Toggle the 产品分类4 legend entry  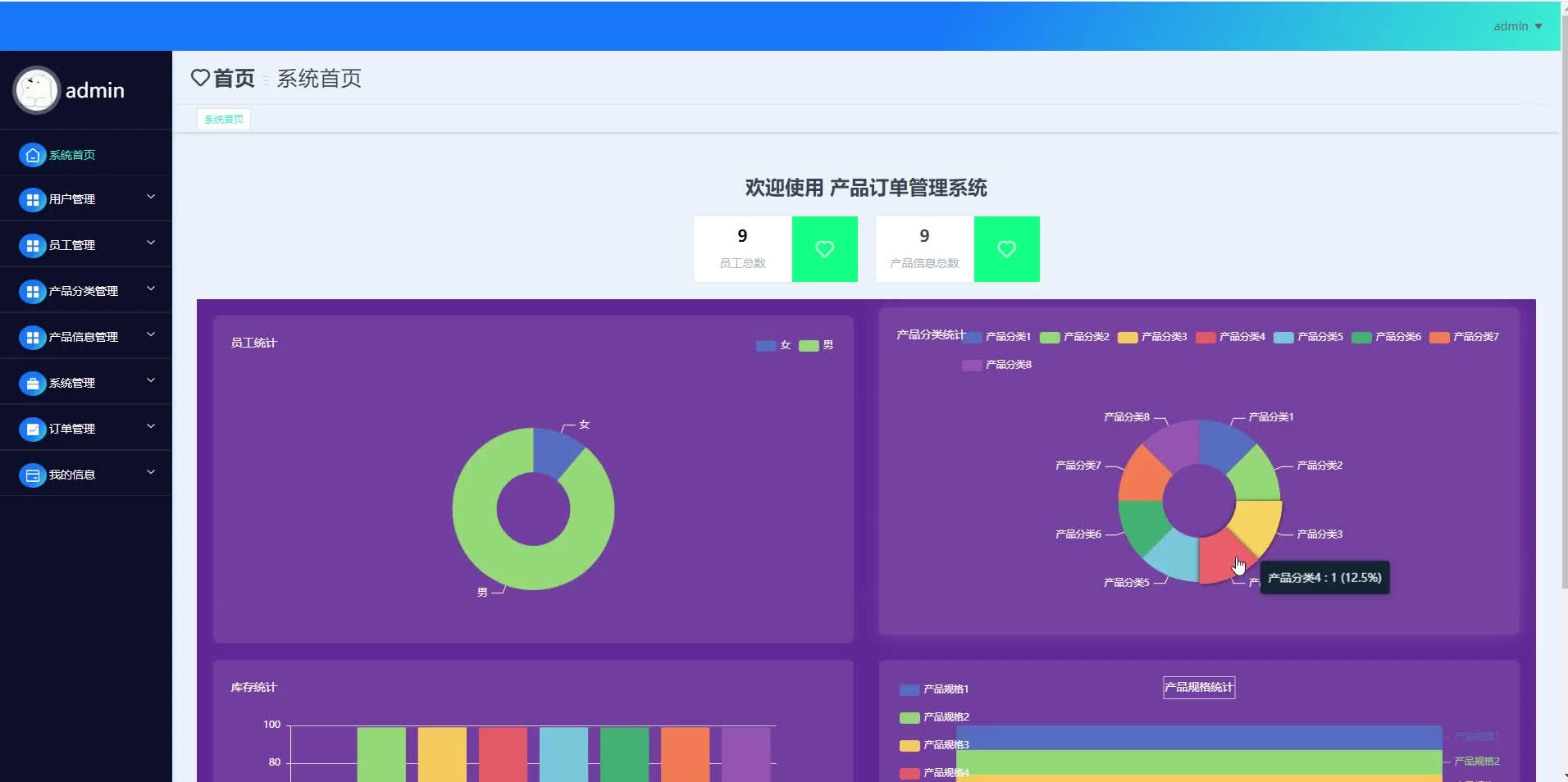(1230, 337)
